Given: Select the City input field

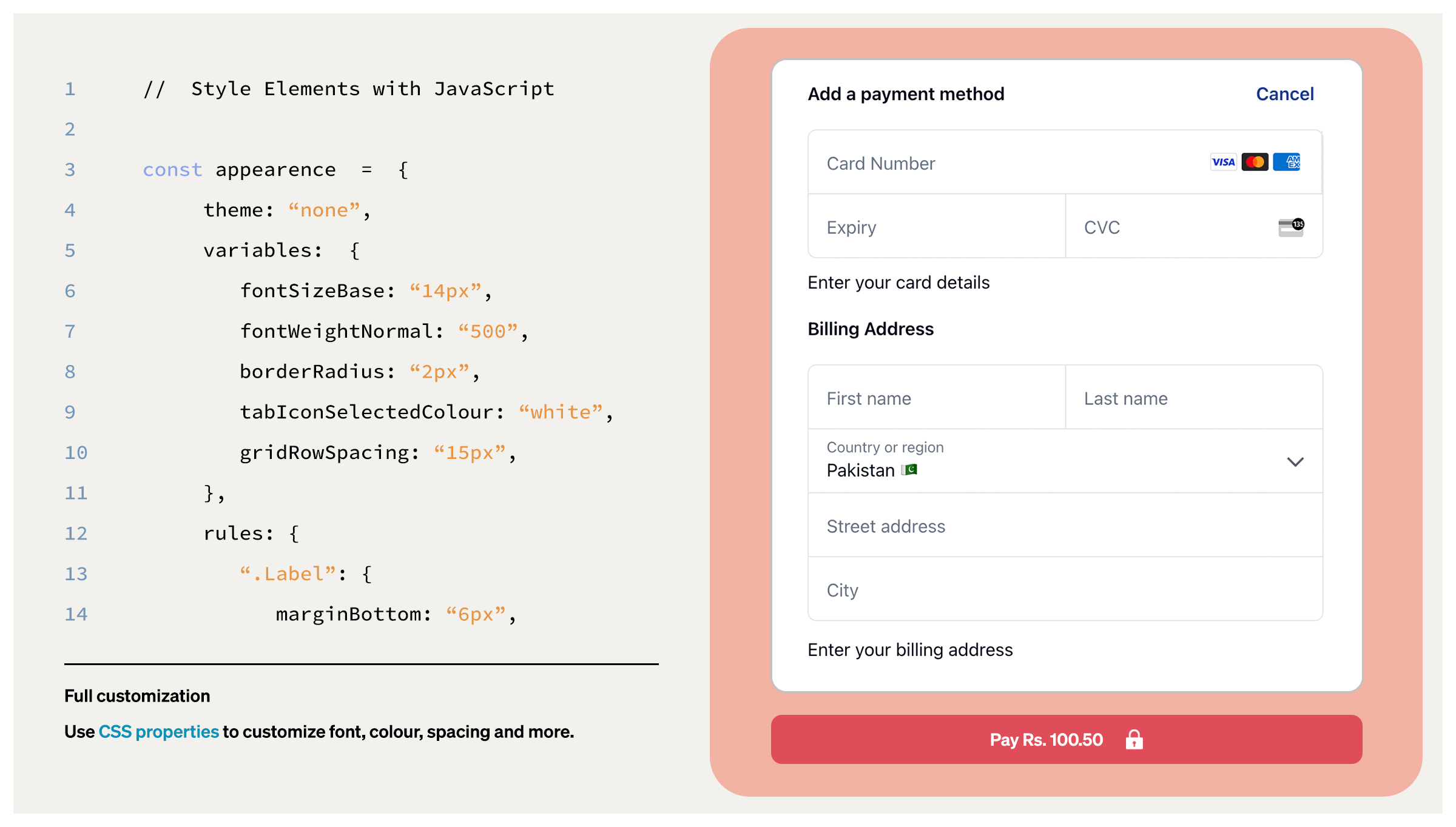Looking at the screenshot, I should click(1065, 590).
